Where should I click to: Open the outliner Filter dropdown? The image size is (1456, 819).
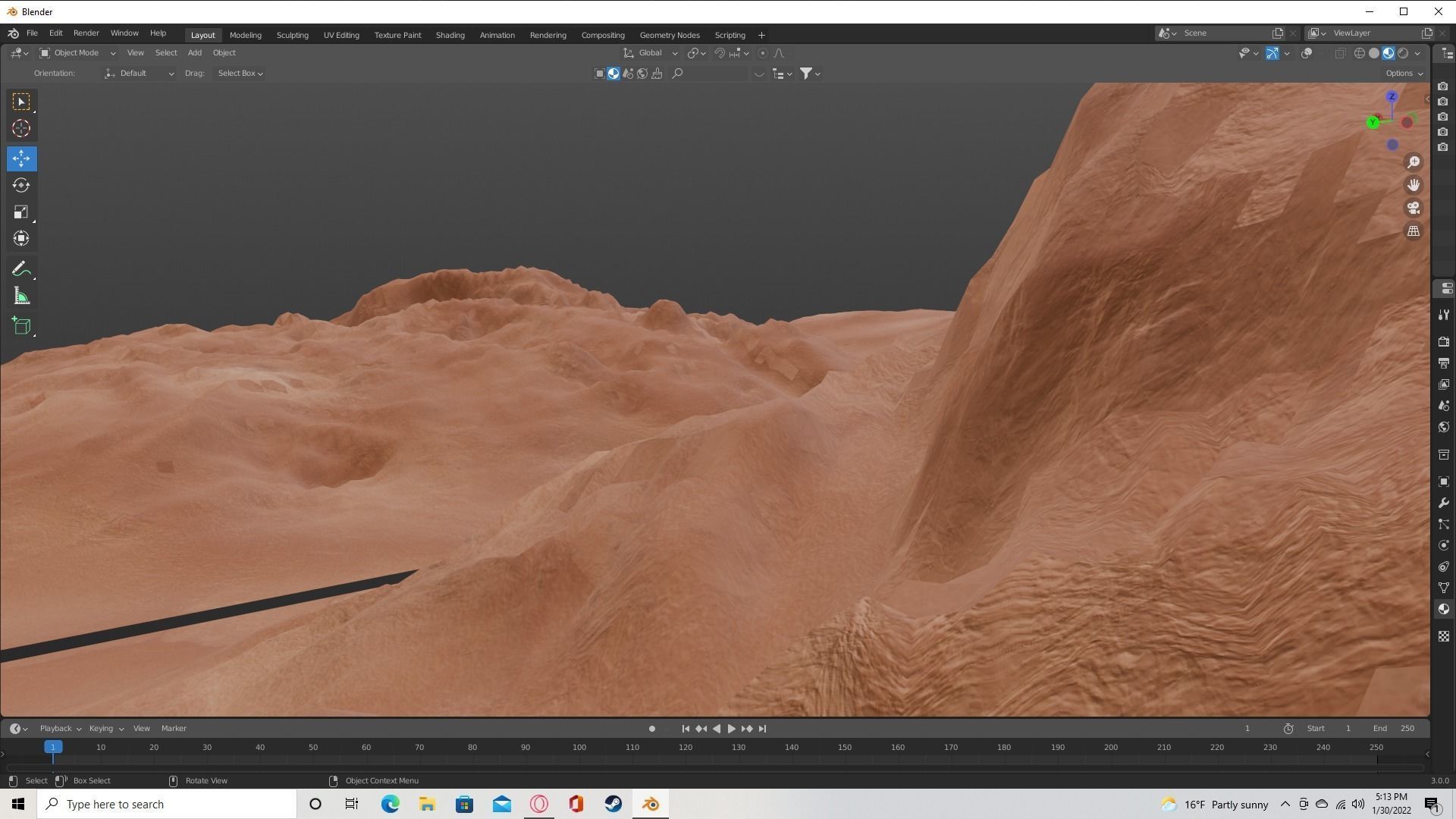click(x=810, y=74)
